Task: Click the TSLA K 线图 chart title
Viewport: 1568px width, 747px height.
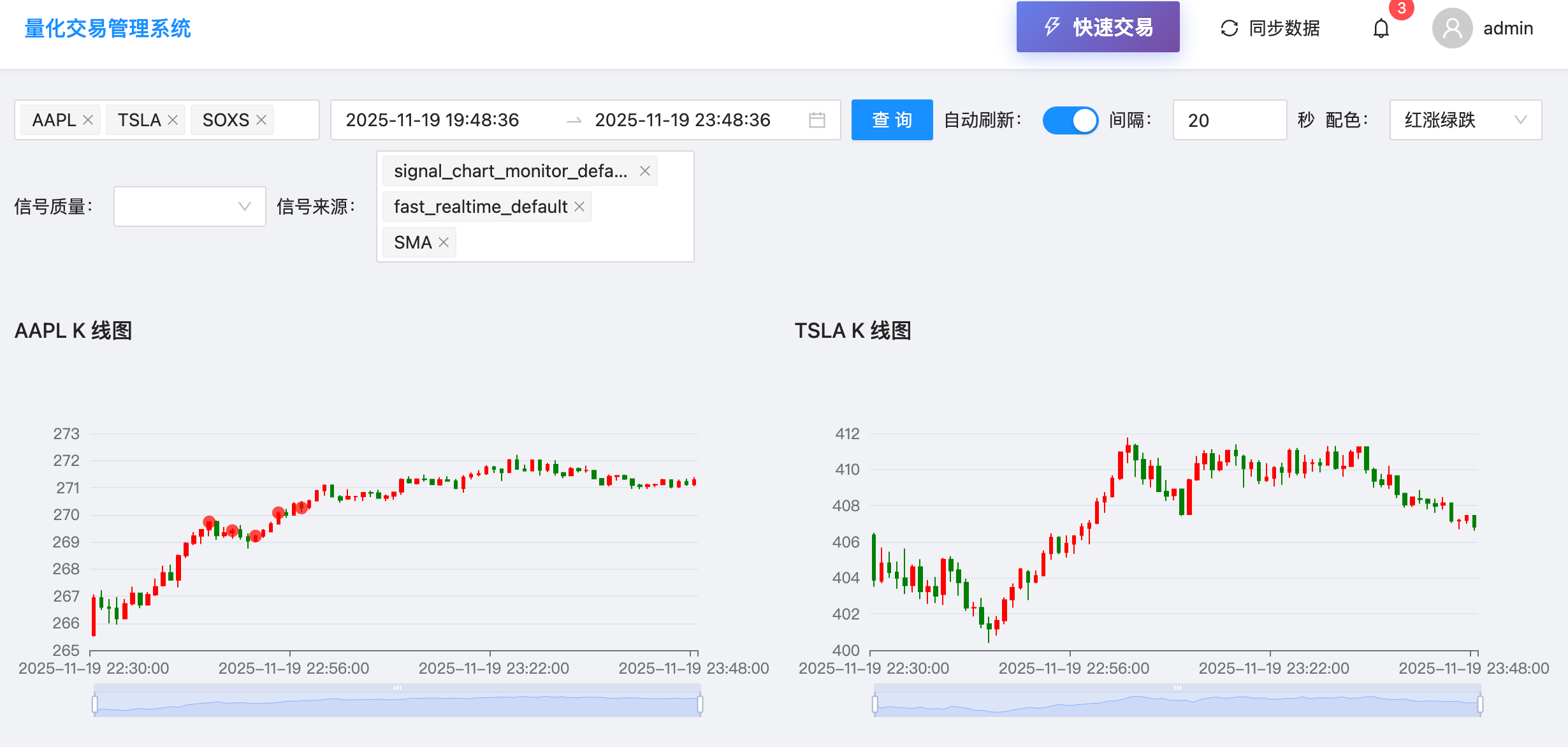Action: (x=853, y=331)
